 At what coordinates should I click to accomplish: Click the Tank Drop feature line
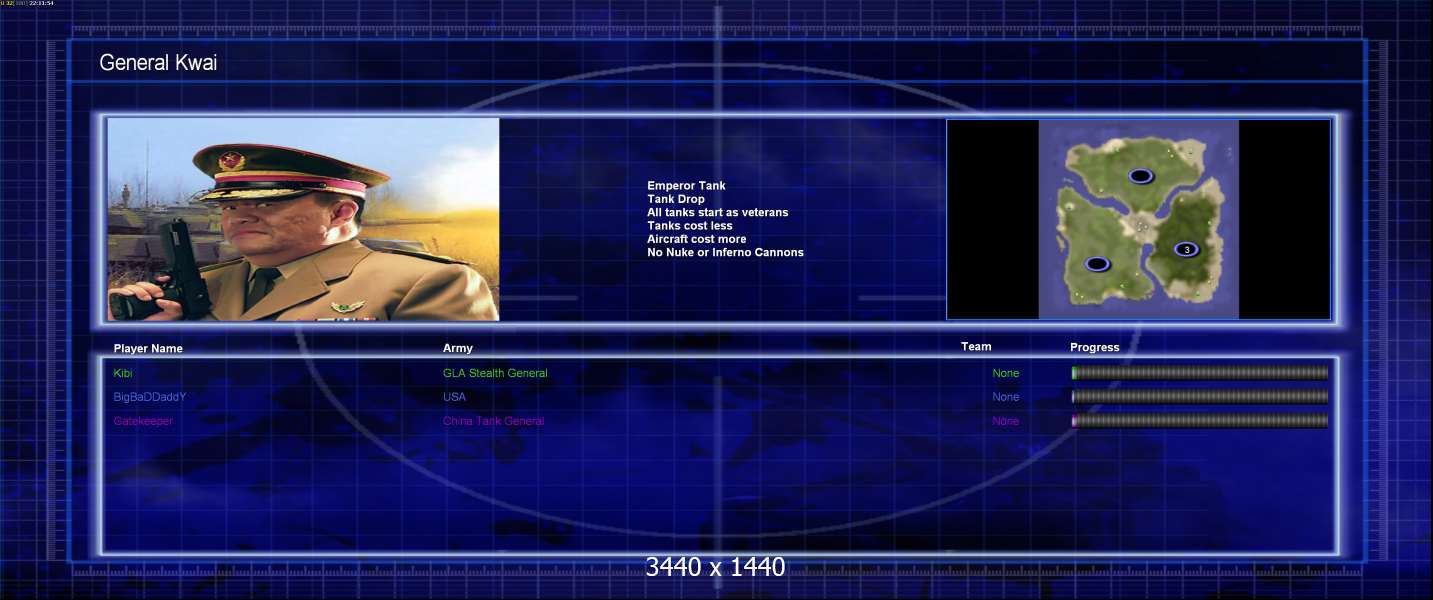(676, 199)
